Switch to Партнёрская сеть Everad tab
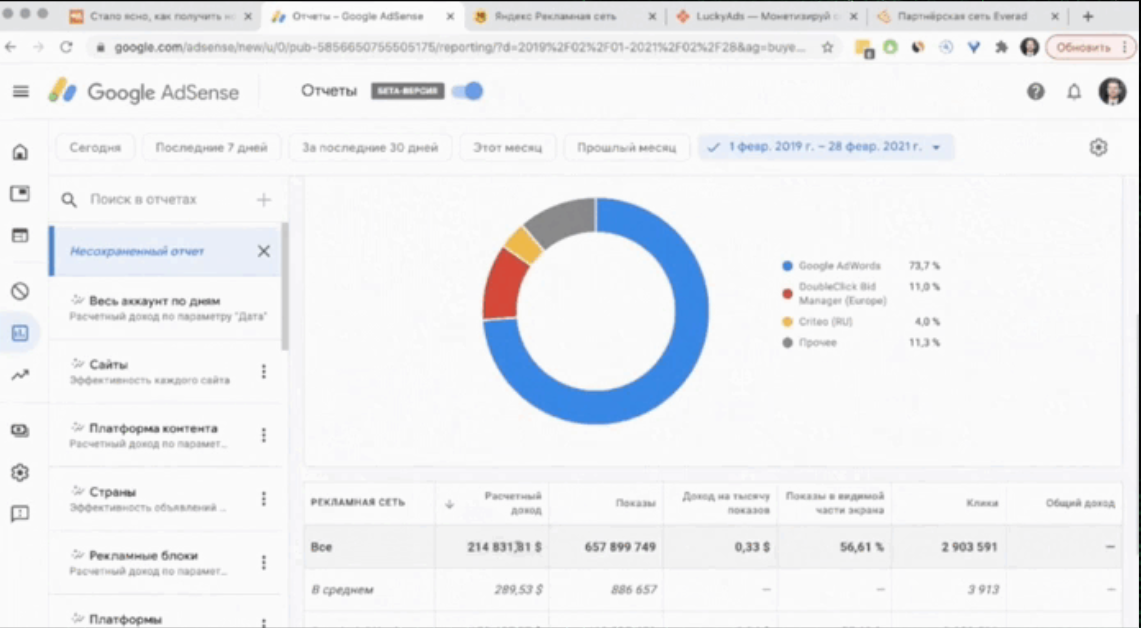The image size is (1141, 628). (968, 16)
